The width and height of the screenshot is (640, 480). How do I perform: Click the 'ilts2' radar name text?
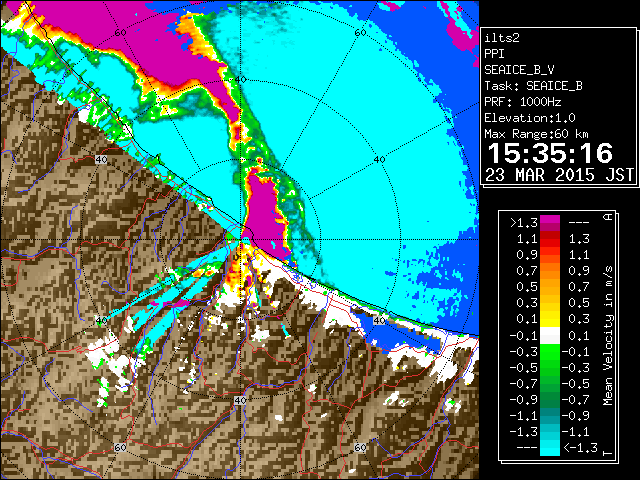click(x=502, y=38)
